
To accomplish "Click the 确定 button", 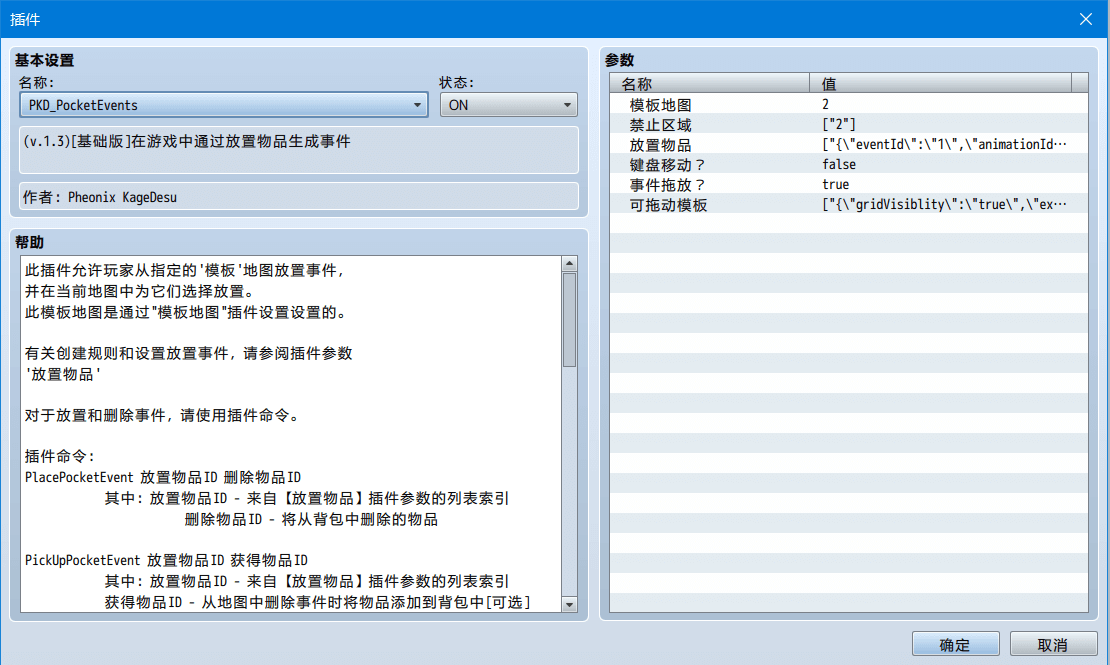I will click(x=955, y=644).
